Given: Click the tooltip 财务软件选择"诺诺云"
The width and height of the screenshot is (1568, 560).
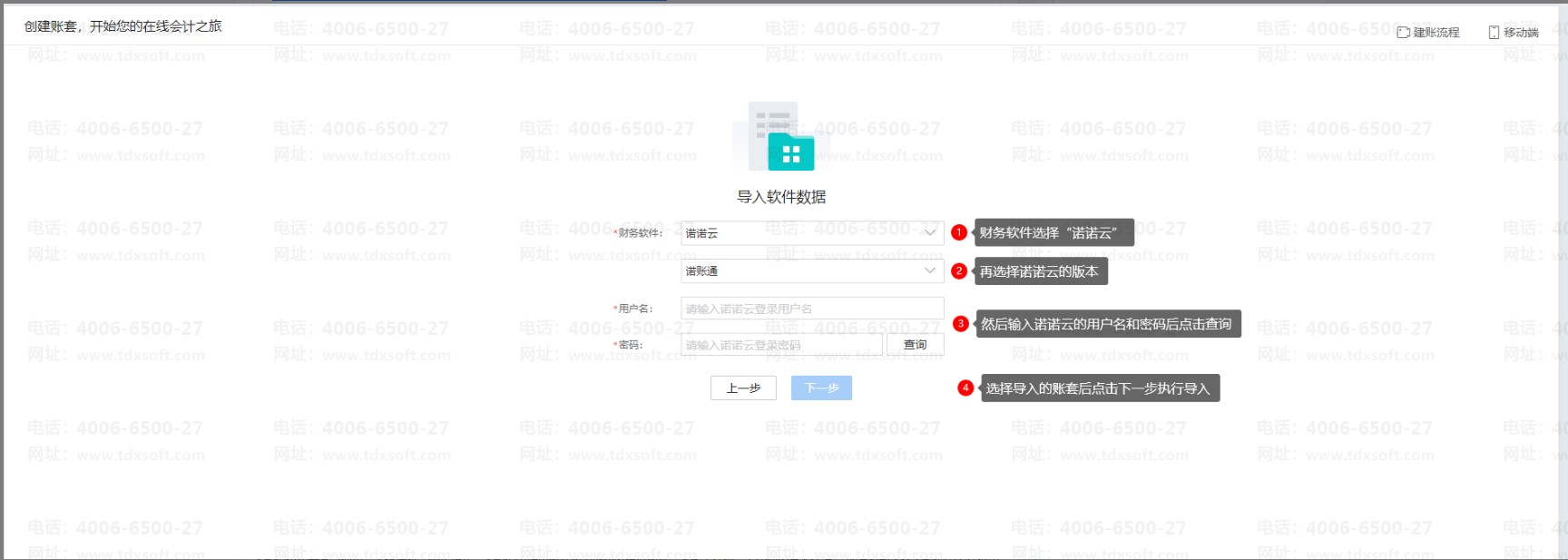Looking at the screenshot, I should [x=1053, y=232].
